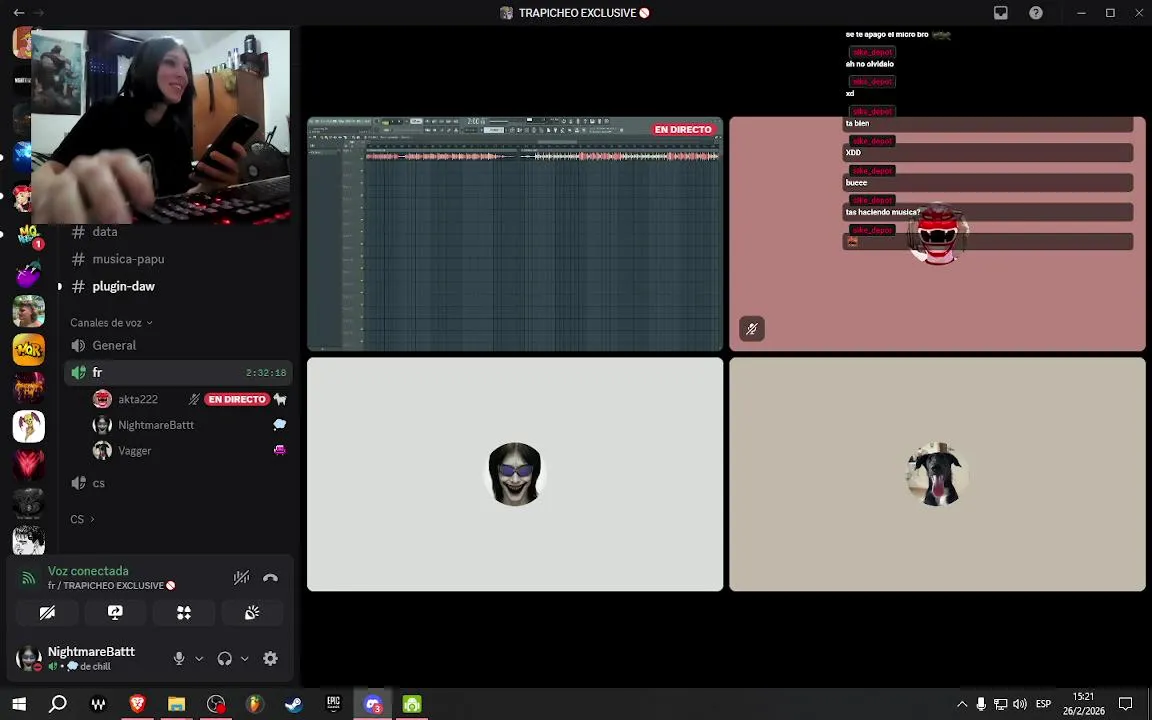The width and height of the screenshot is (1152, 720).
Task: Click NightmareBattt in voice list
Action: (x=156, y=425)
